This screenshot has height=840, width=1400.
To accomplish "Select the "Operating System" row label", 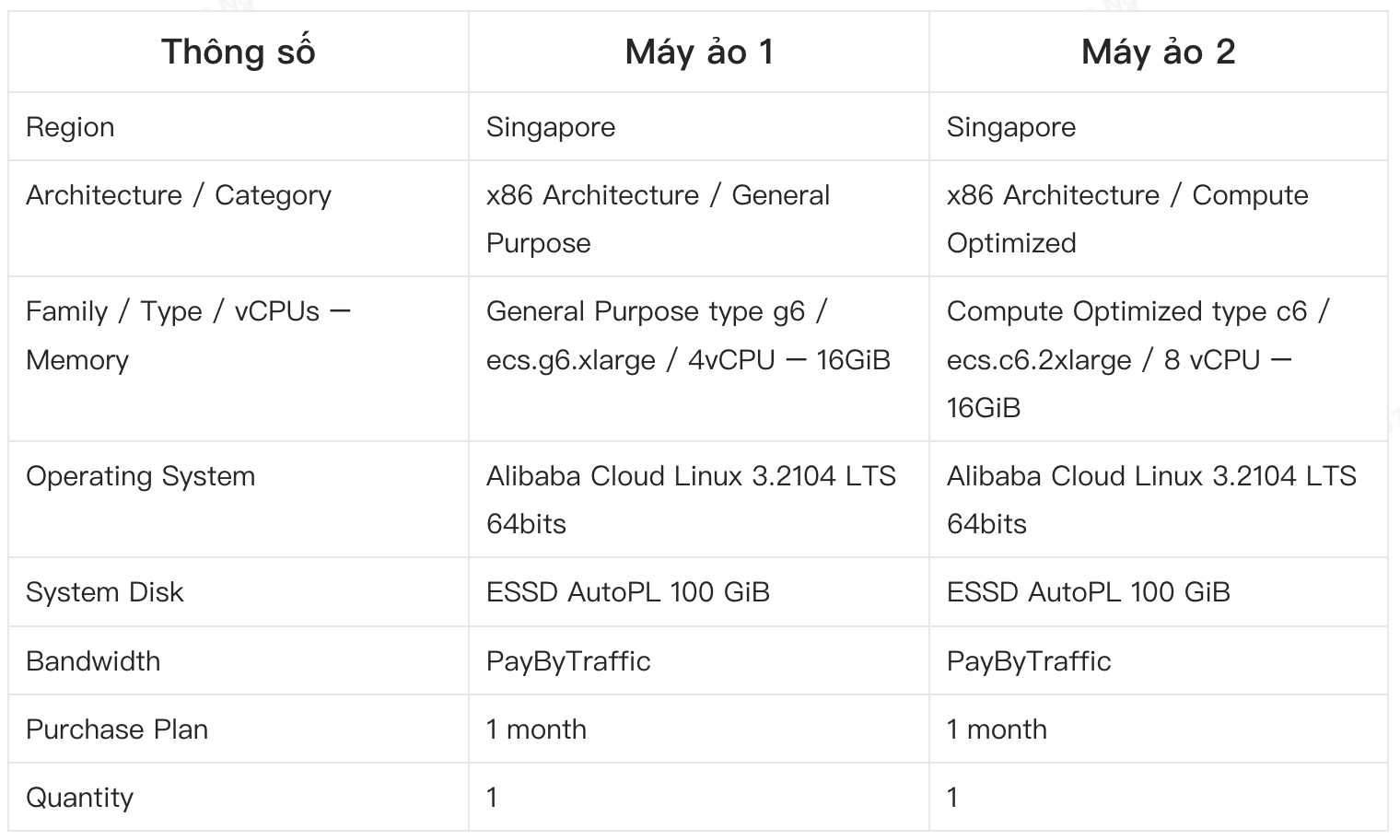I will point(140,476).
